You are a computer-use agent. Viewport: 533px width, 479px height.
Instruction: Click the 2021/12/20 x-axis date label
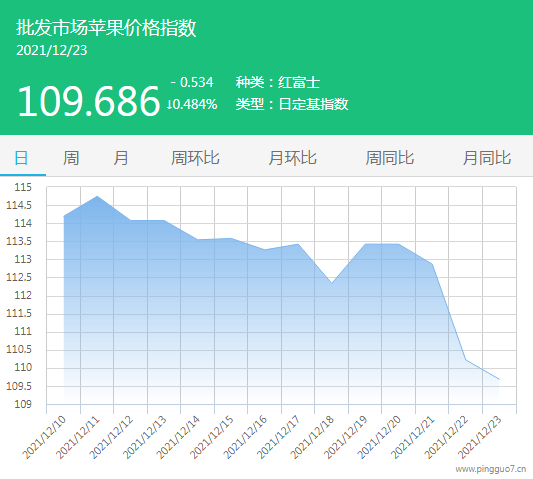click(x=379, y=437)
